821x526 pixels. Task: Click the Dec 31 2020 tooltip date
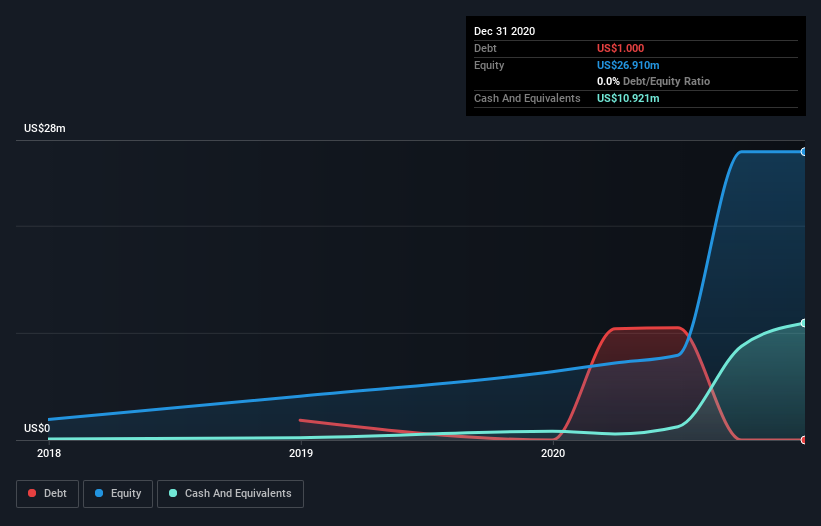(504, 31)
